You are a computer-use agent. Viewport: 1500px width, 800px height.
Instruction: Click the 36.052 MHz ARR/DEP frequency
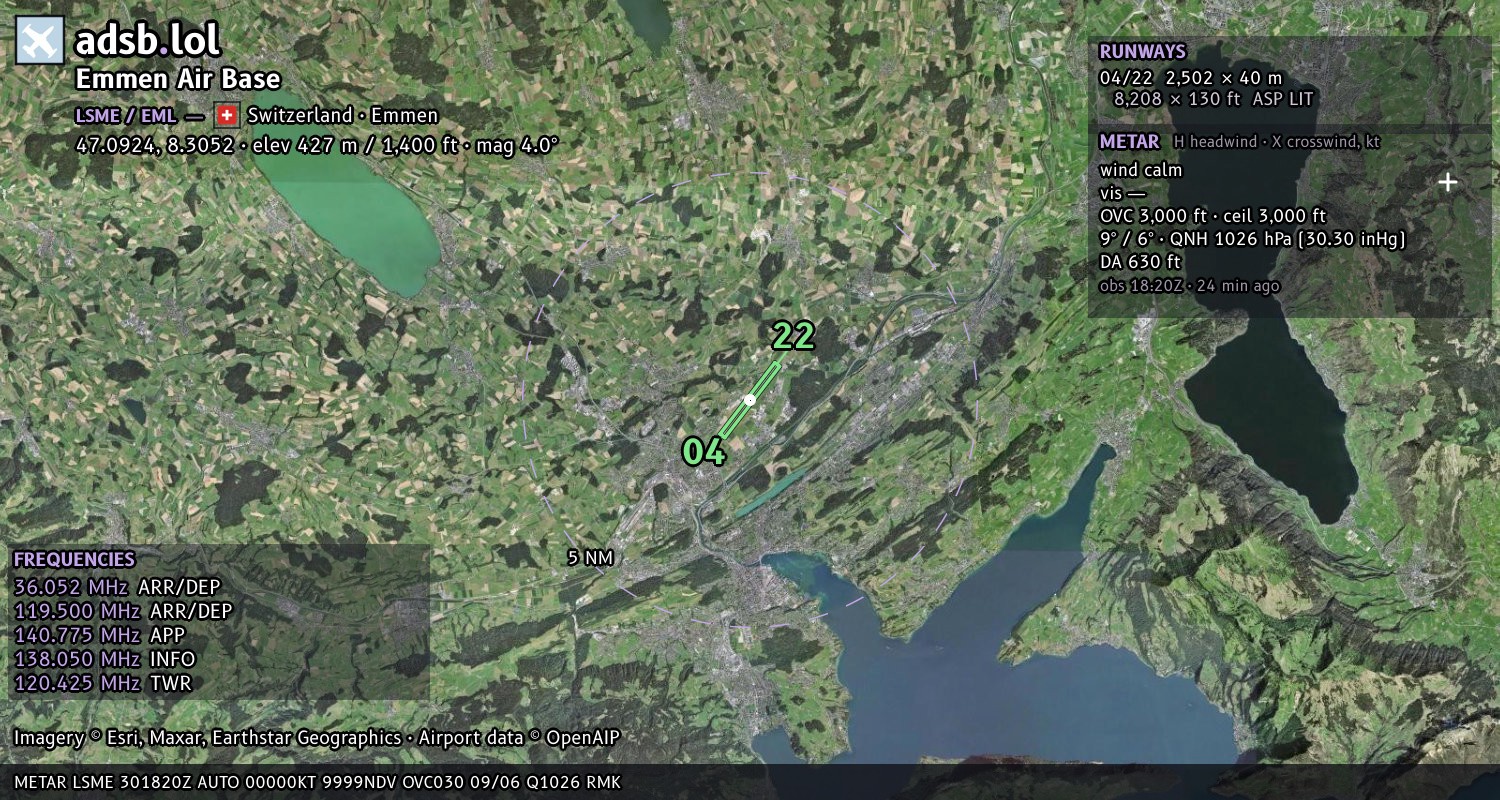coord(117,587)
